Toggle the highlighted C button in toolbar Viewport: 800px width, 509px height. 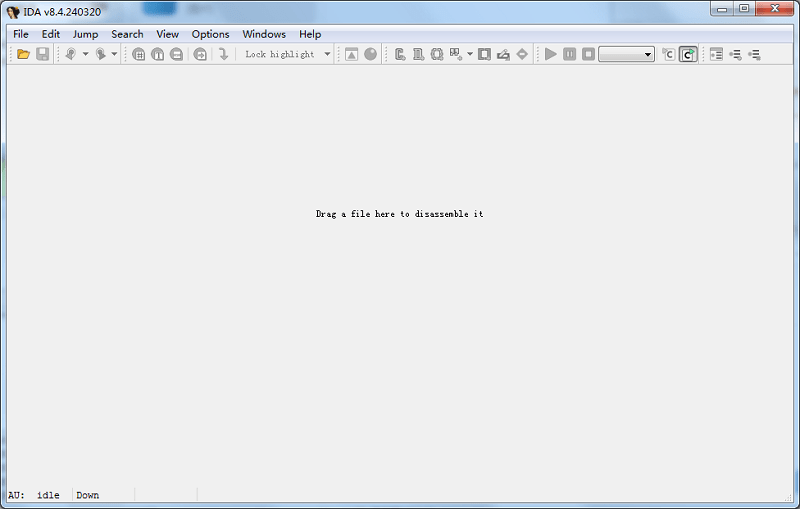pyautogui.click(x=688, y=54)
